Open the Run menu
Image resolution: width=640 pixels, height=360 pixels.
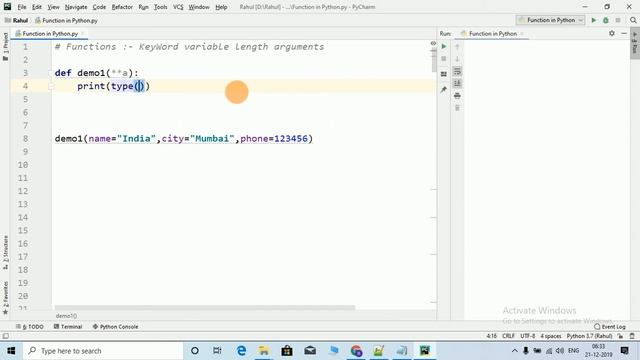click(x=143, y=7)
